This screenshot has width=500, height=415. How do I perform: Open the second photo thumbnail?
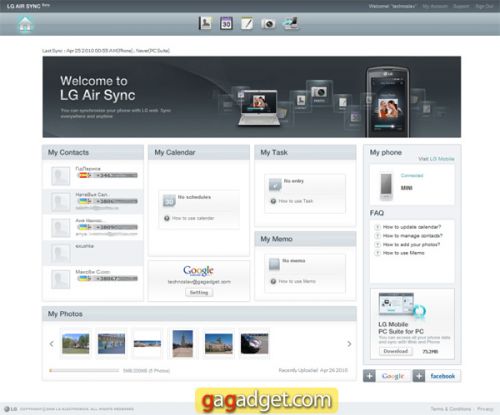coord(111,344)
